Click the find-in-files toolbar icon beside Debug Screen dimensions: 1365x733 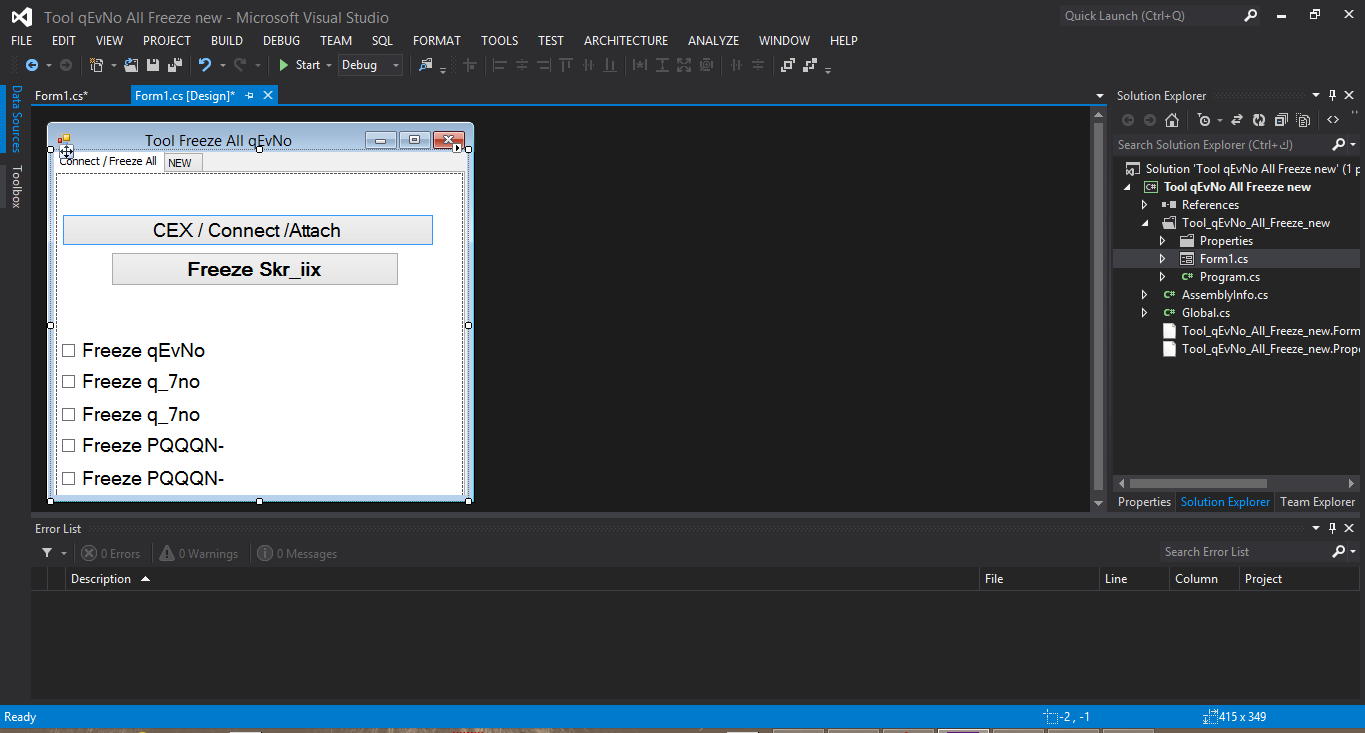[426, 65]
